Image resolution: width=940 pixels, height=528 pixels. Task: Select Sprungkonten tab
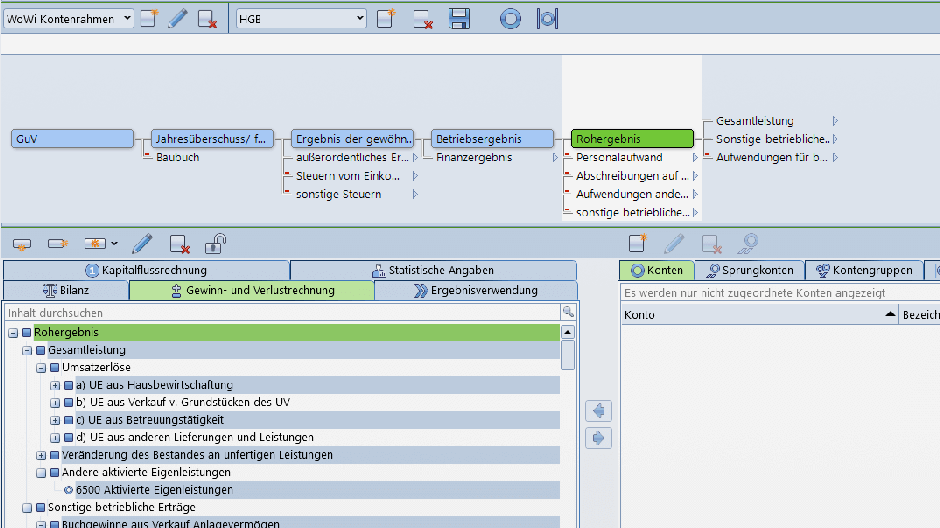pos(749,270)
